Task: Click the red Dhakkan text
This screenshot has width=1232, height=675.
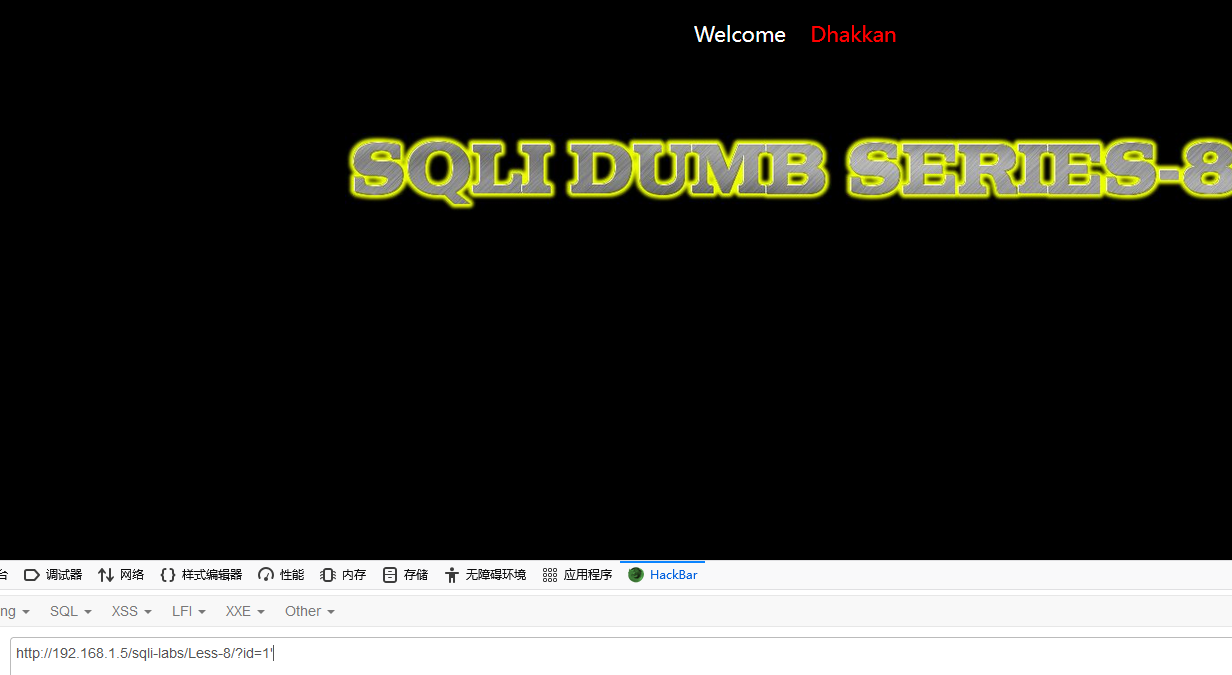Action: tap(853, 35)
